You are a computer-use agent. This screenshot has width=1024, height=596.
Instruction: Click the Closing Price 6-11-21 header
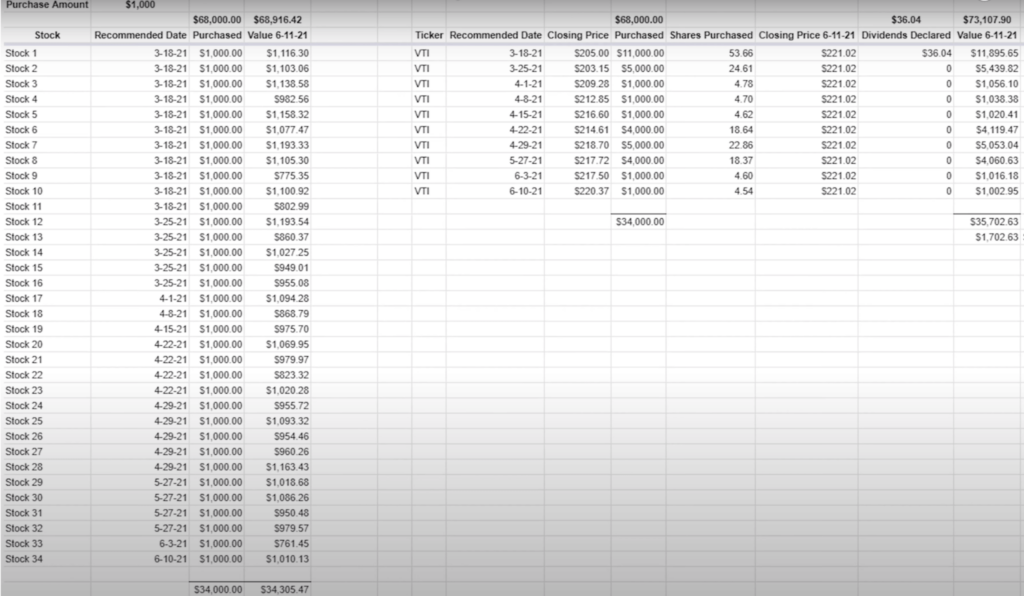tap(807, 35)
